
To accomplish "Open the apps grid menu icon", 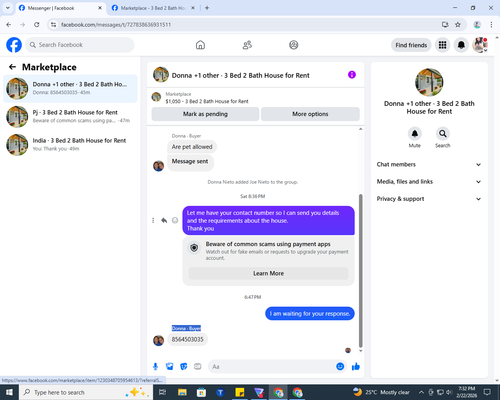I will [442, 45].
